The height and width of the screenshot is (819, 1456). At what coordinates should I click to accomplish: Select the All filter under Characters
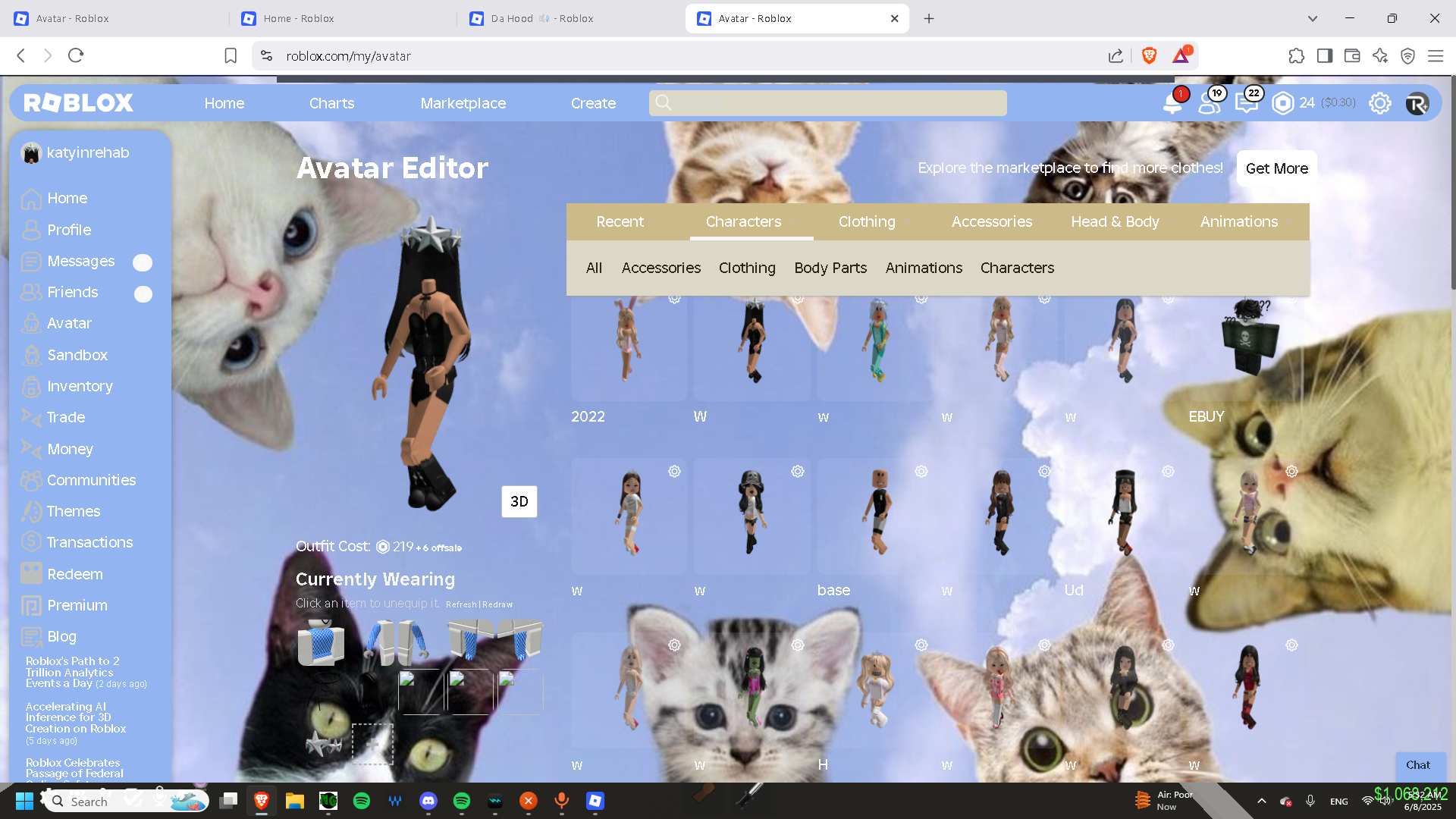pos(594,268)
